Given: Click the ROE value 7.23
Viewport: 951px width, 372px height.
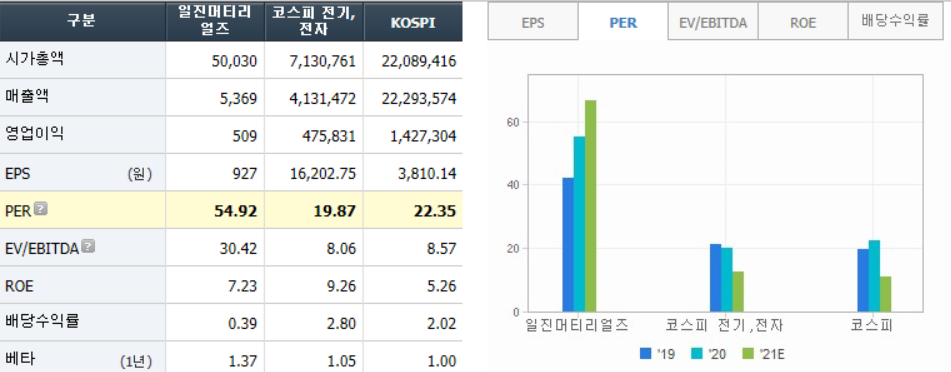Looking at the screenshot, I should pos(242,286).
